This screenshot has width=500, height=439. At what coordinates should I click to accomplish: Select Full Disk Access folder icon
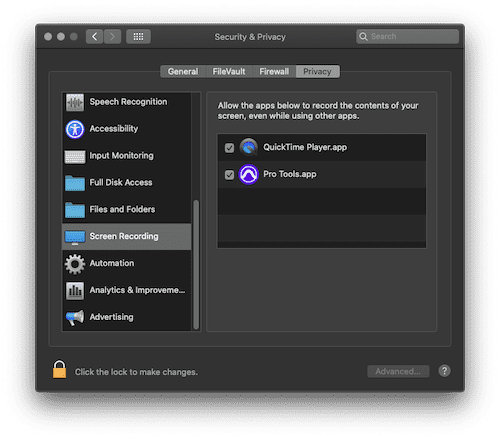pos(75,183)
